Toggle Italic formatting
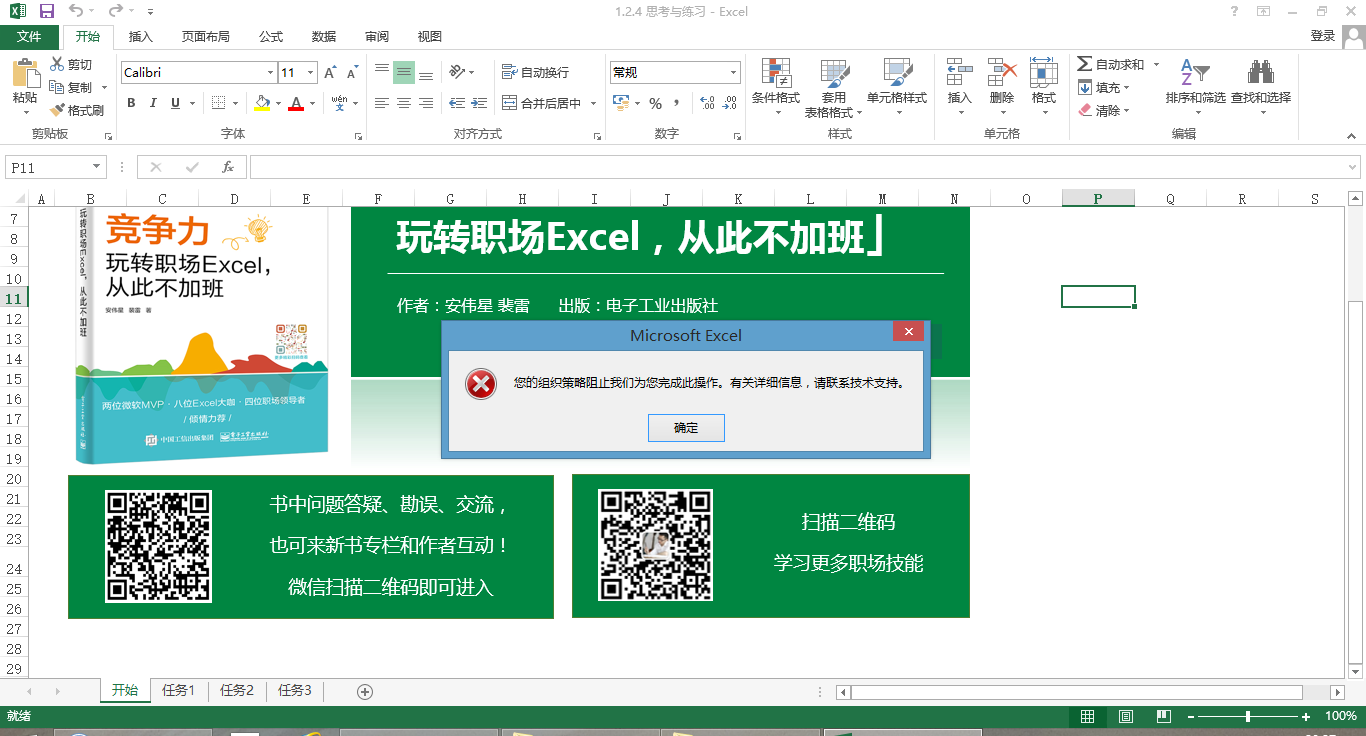 coord(153,103)
